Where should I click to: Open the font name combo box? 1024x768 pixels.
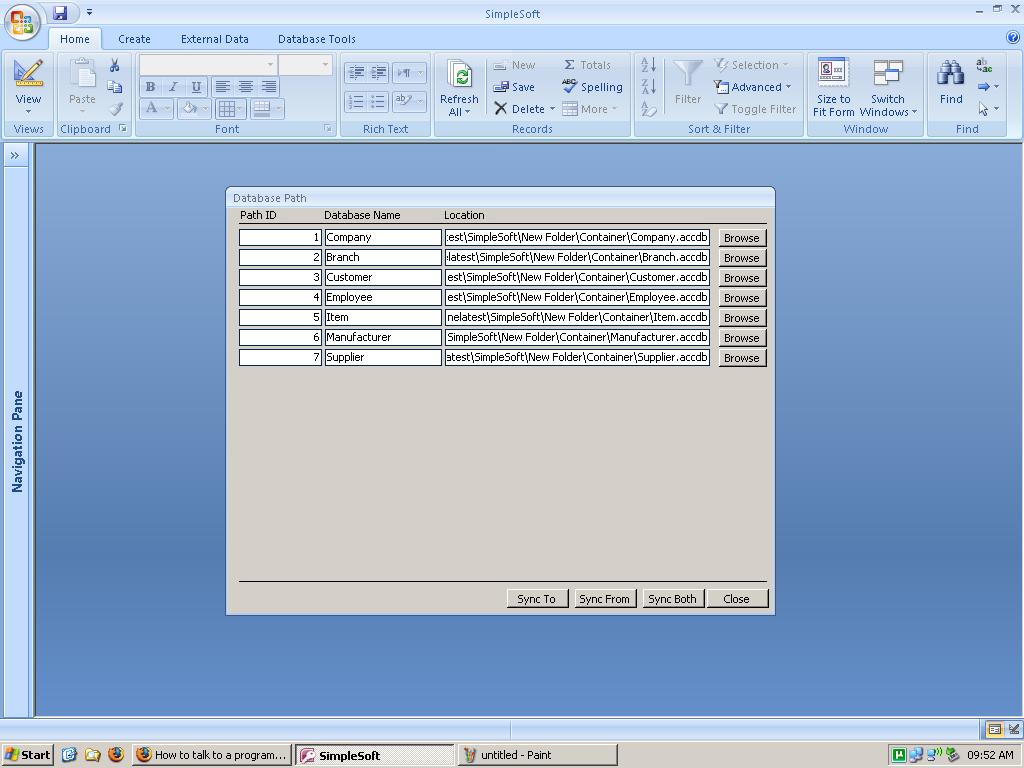click(208, 65)
